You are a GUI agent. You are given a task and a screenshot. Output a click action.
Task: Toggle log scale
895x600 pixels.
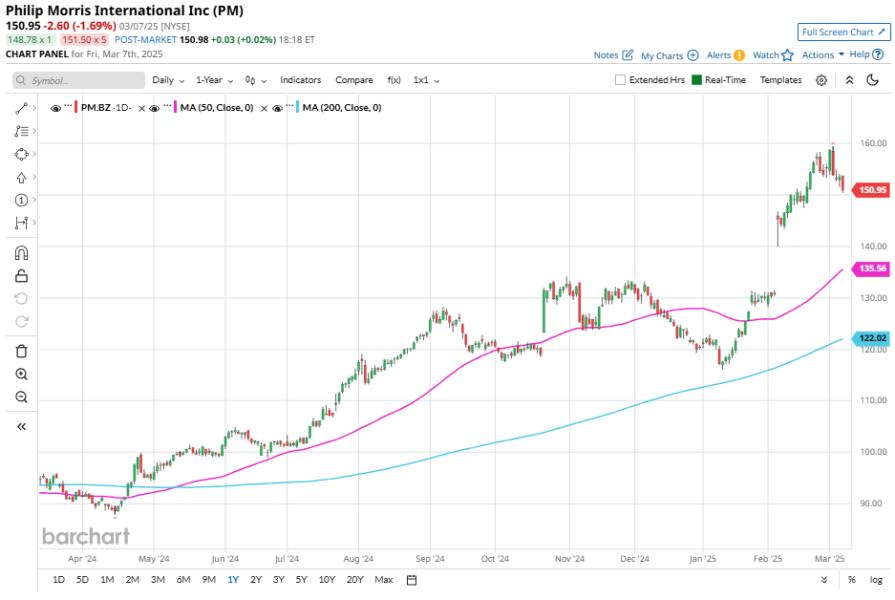(876, 579)
